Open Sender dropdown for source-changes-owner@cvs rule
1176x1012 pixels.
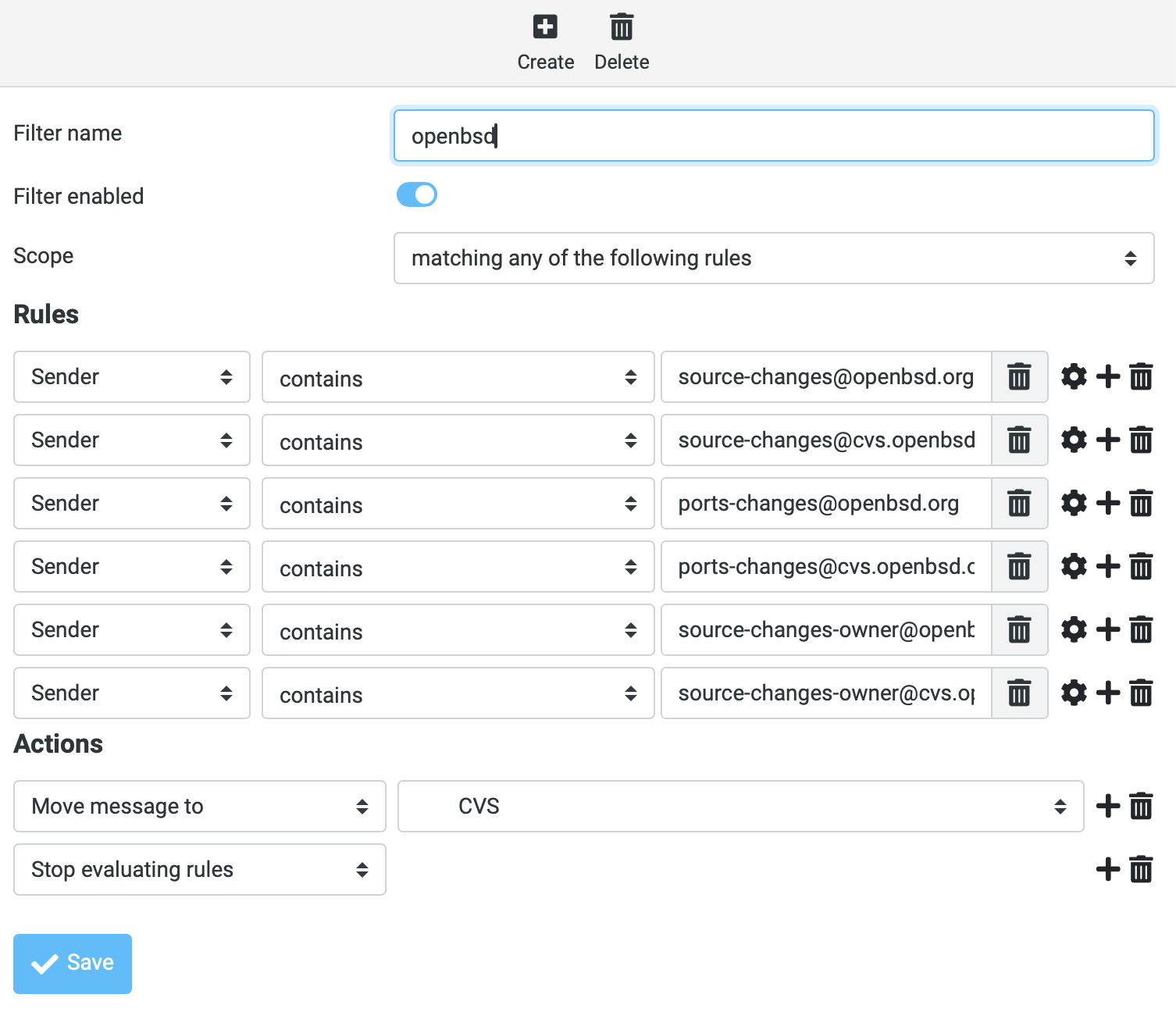pyautogui.click(x=132, y=693)
